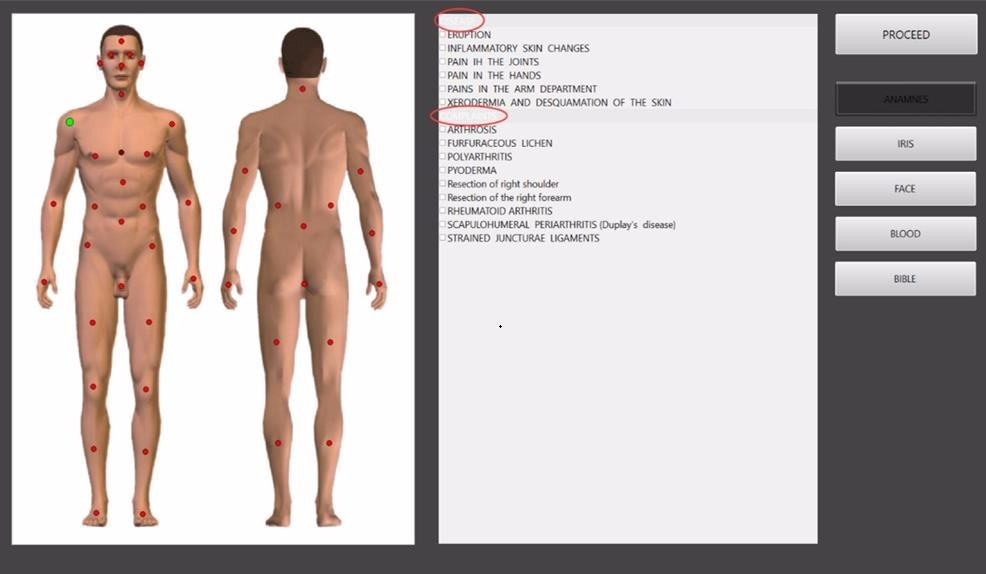
Task: Enable SCAPULOHUMERAL PERIARTHRITIS checkbox
Action: [443, 224]
